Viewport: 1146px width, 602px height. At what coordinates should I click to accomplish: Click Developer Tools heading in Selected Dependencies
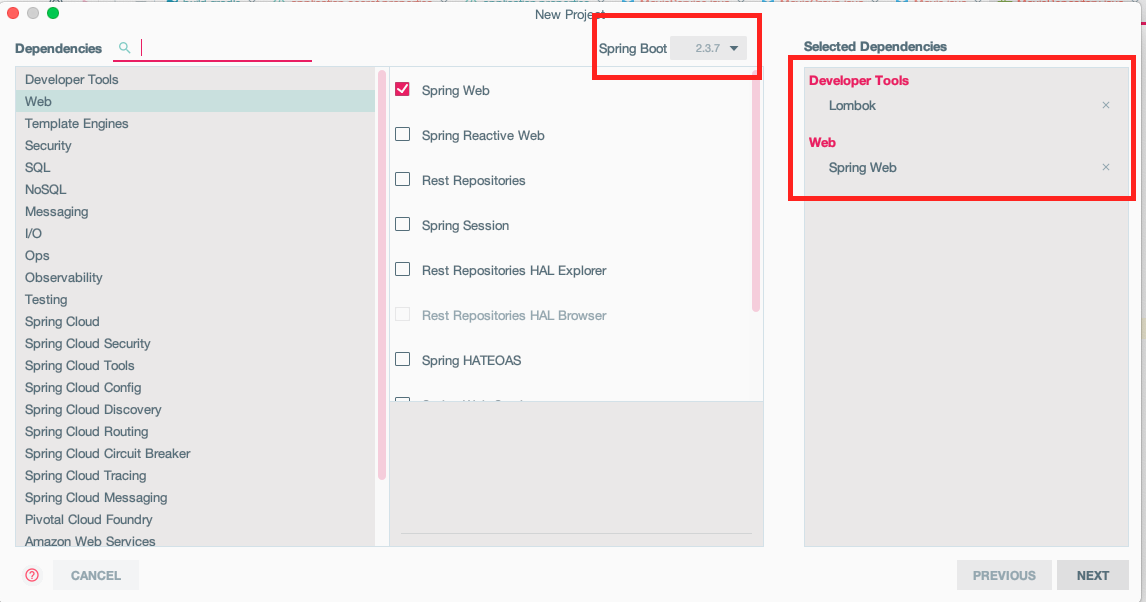click(x=859, y=80)
